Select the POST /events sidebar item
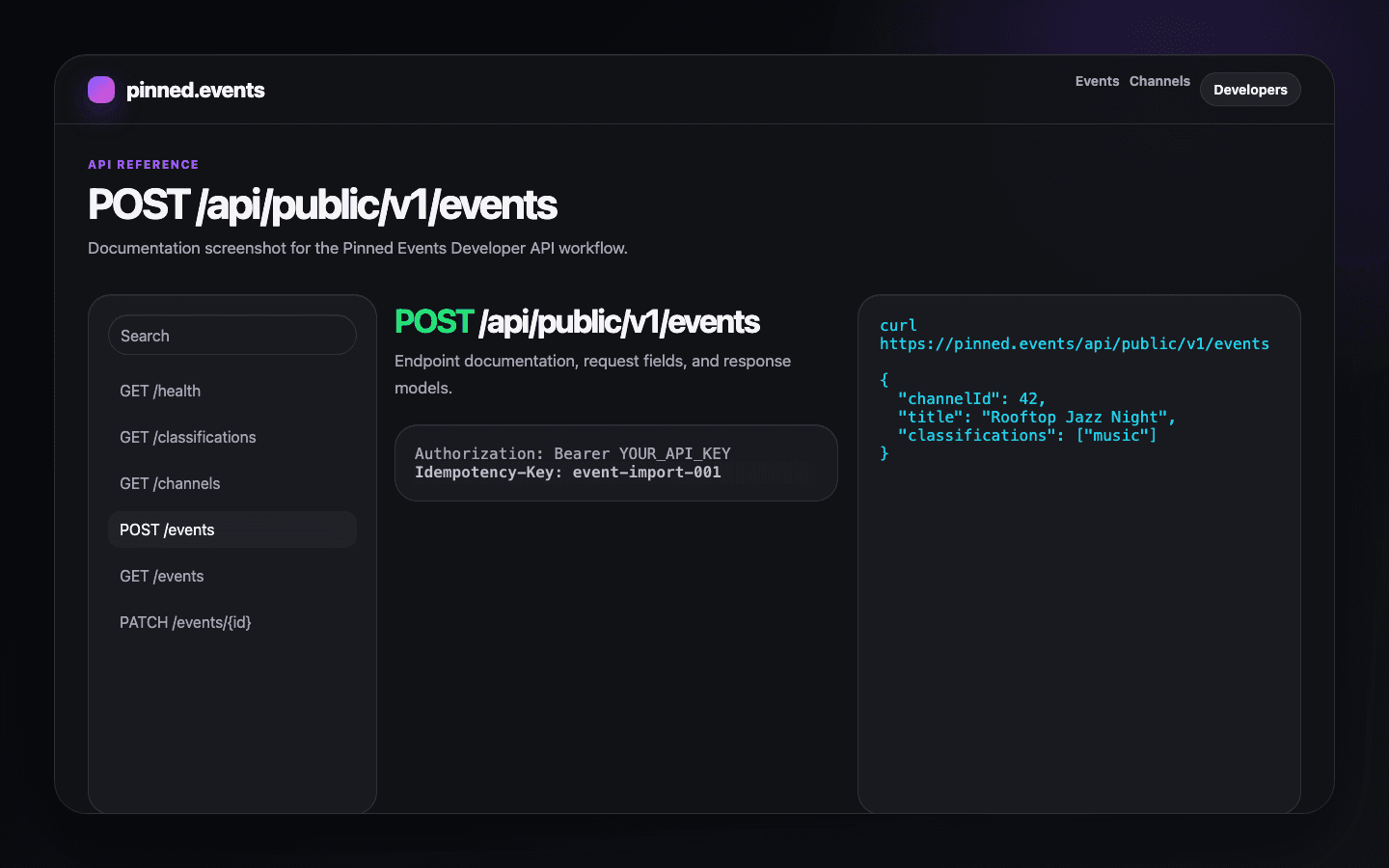Image resolution: width=1389 pixels, height=868 pixels. (x=232, y=529)
